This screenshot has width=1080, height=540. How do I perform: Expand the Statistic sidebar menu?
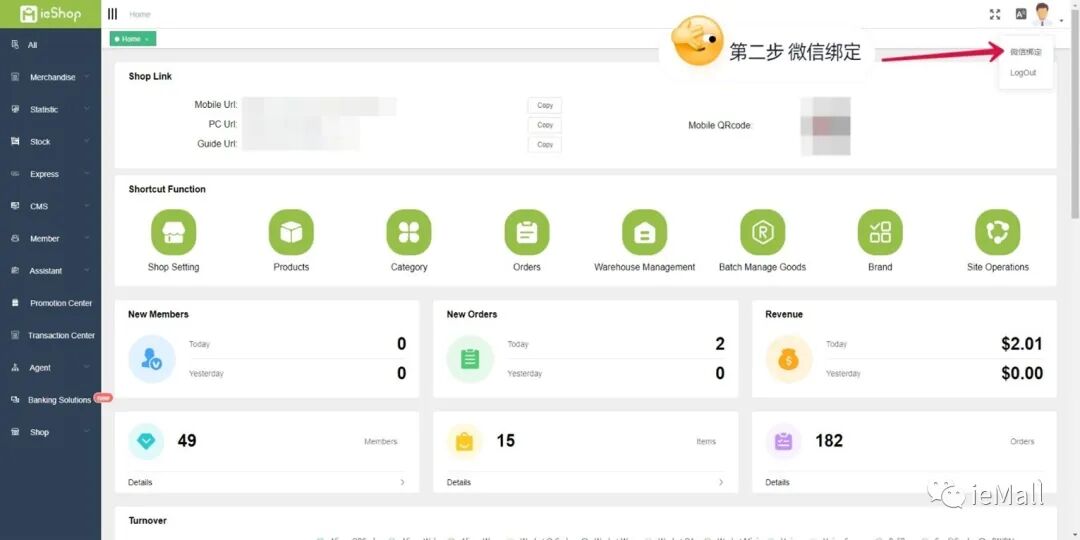click(50, 110)
